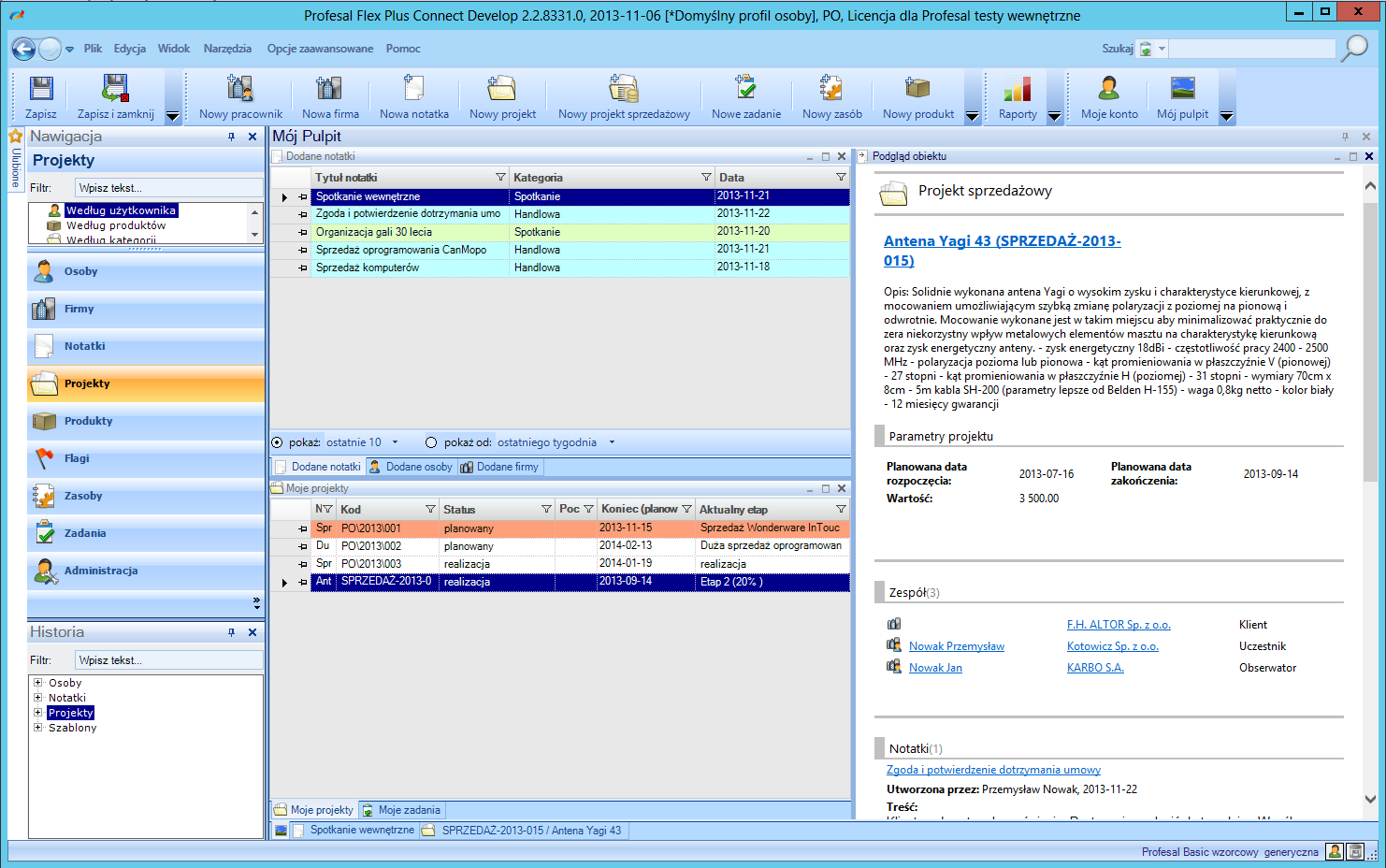Open Tytuł notatki column filter

(500, 178)
